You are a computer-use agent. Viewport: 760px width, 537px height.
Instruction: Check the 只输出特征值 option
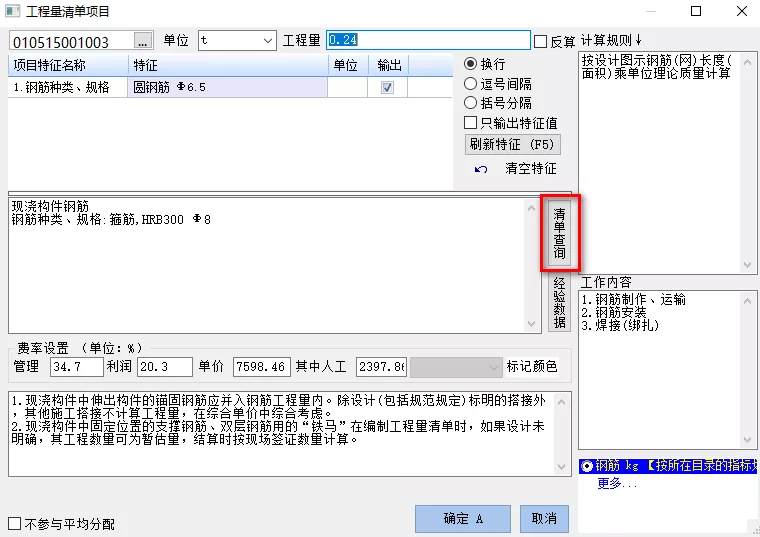coord(471,122)
